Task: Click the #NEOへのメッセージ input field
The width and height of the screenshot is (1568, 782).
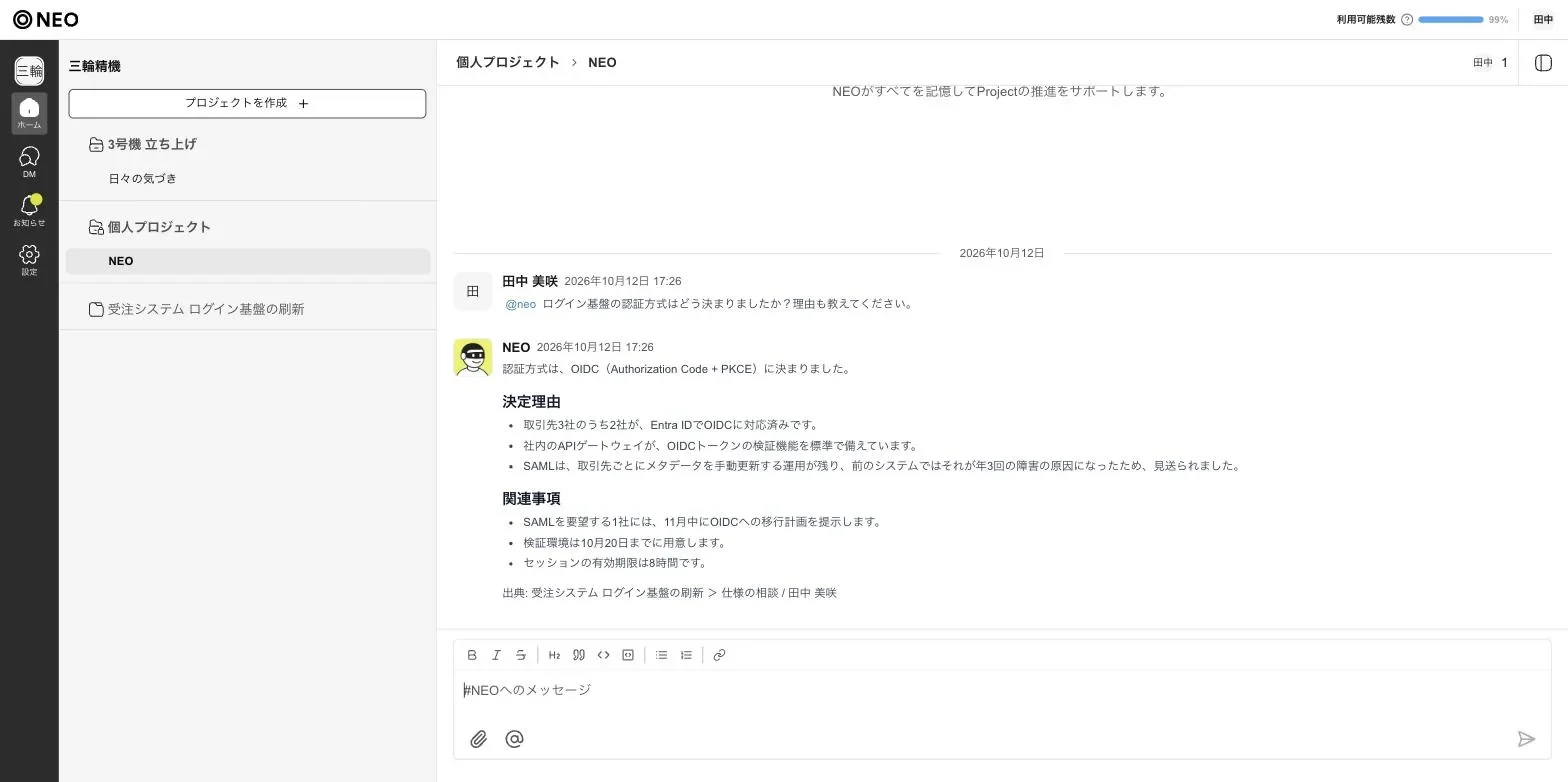Action: pos(1002,690)
